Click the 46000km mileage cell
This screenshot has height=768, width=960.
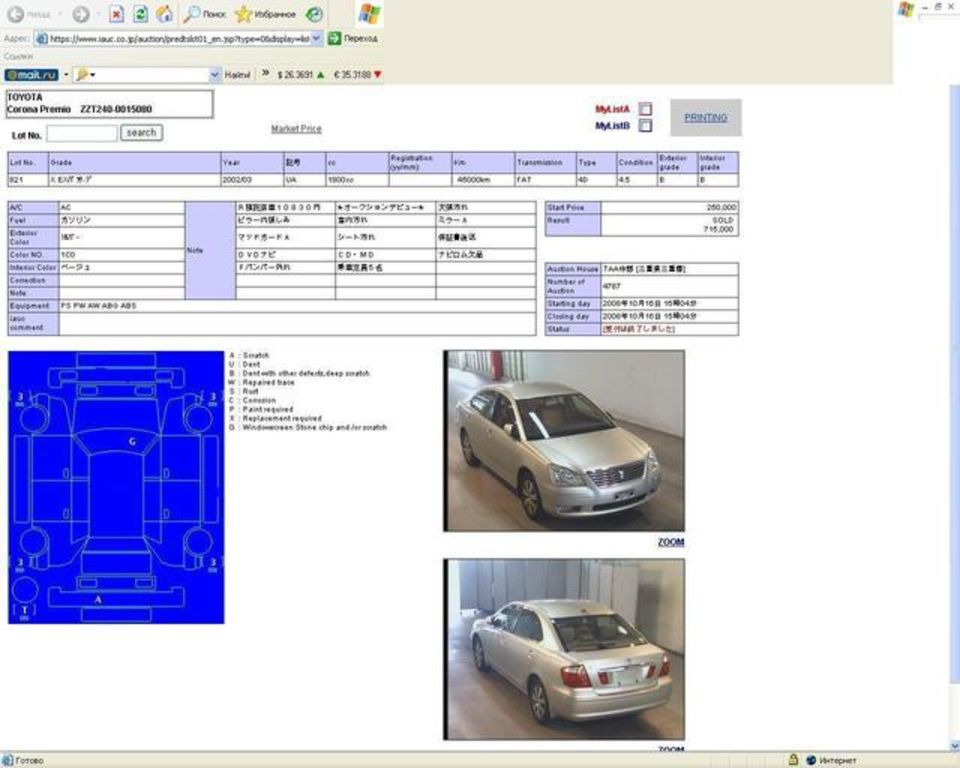(x=483, y=180)
